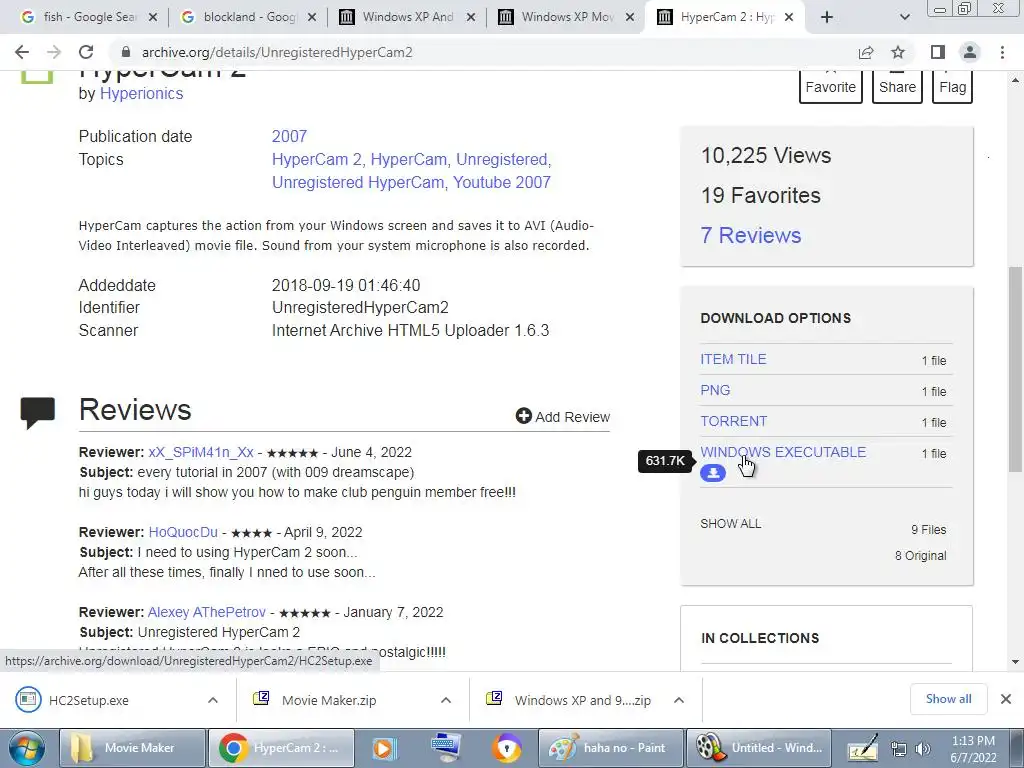This screenshot has width=1024, height=768.
Task: Click Show all downloads
Action: coord(948,699)
